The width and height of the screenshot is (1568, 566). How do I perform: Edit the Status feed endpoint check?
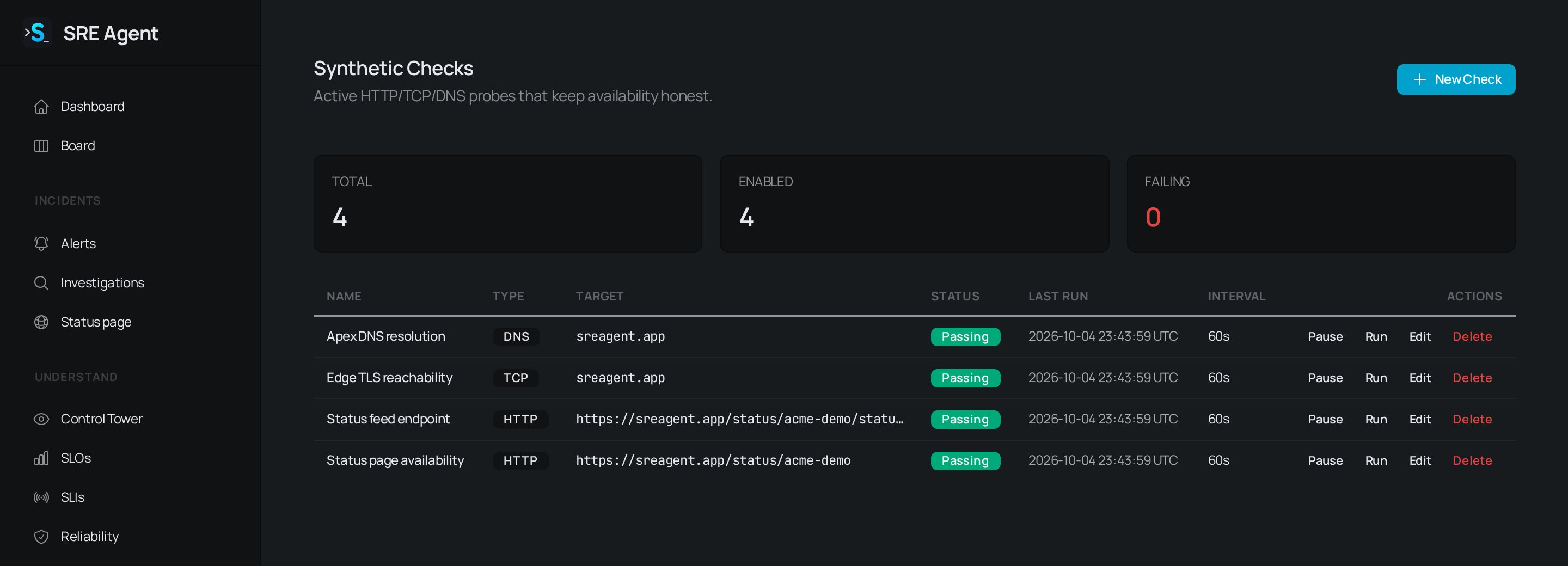(1419, 419)
